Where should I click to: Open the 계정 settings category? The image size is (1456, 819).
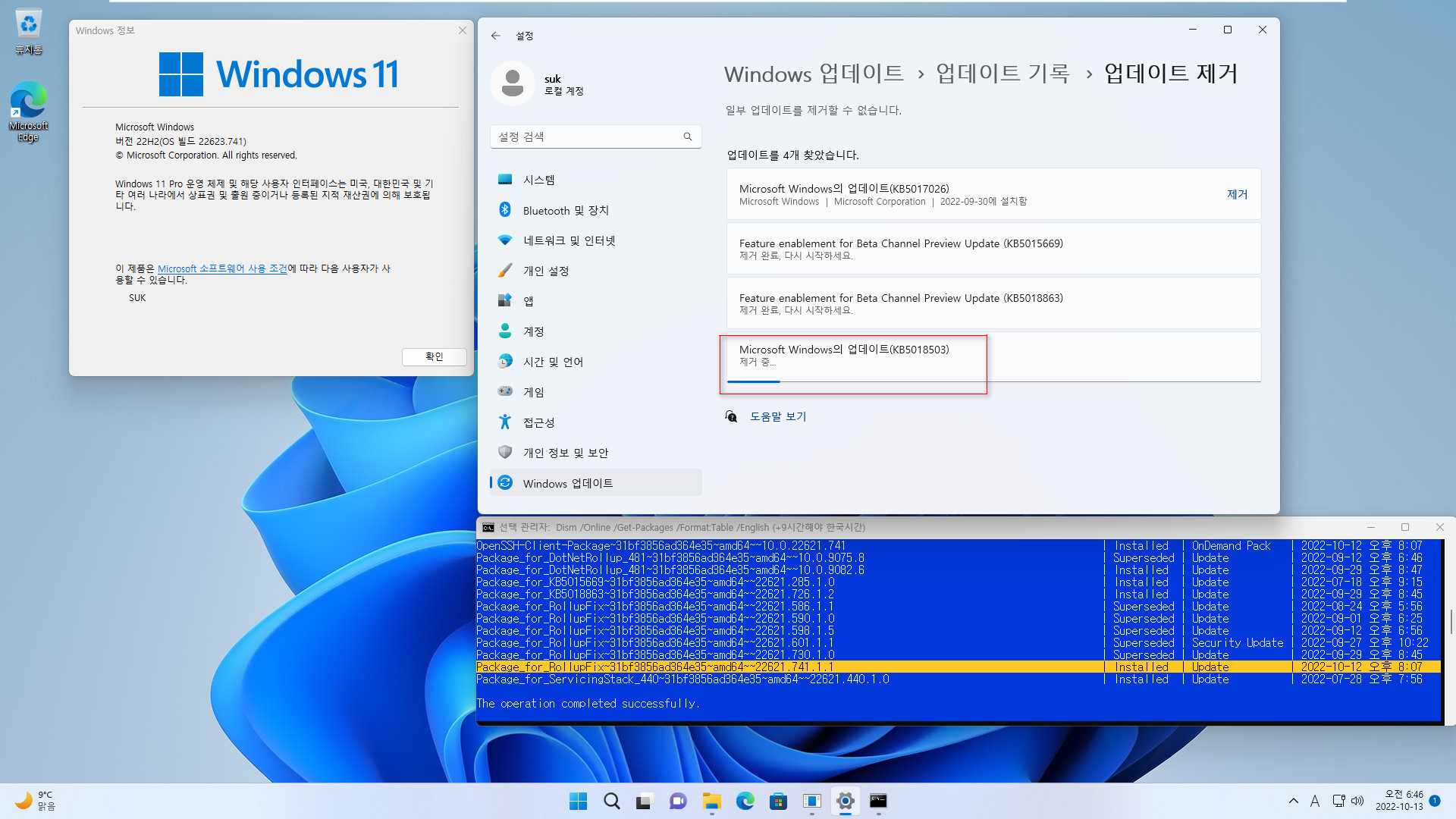[596, 331]
